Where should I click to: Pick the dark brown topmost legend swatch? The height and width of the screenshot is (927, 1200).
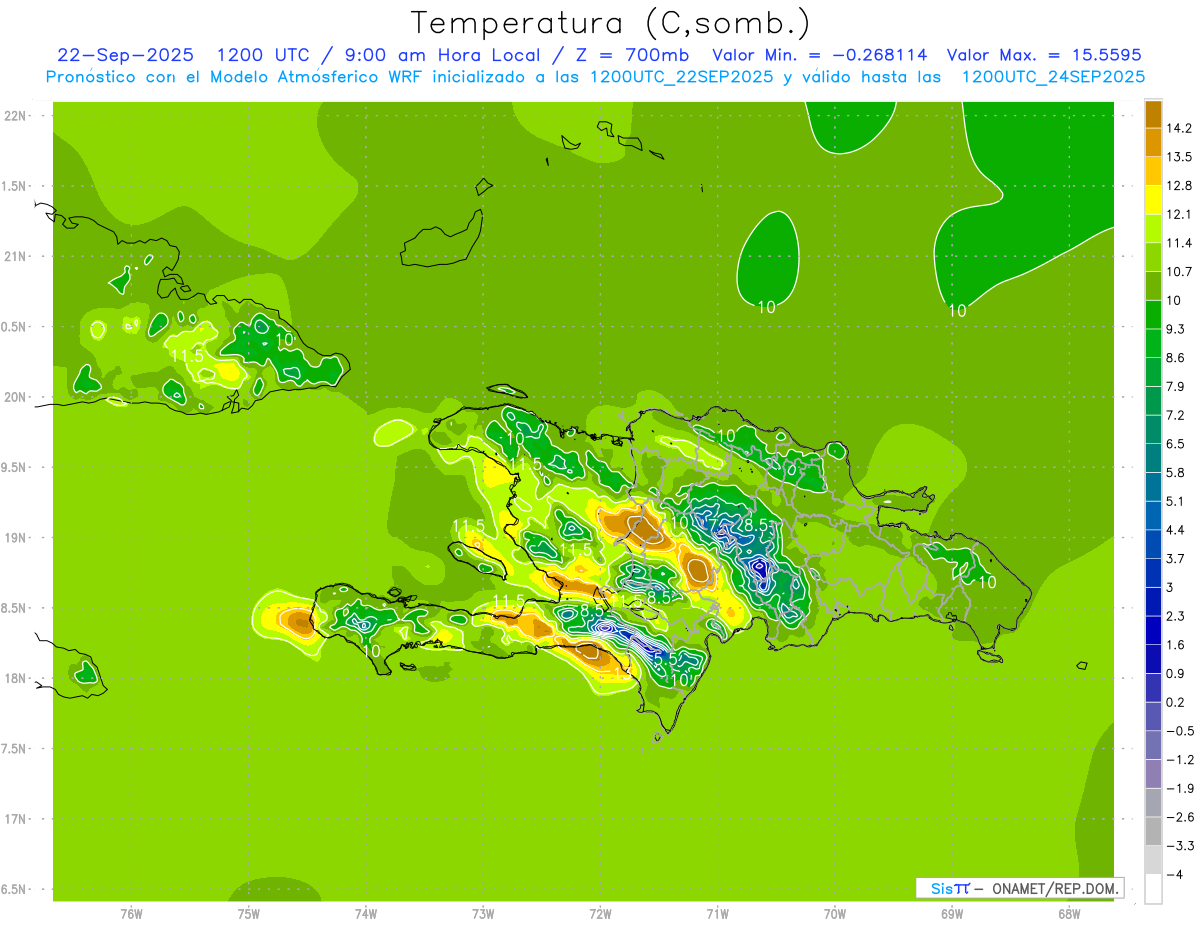coord(1153,114)
